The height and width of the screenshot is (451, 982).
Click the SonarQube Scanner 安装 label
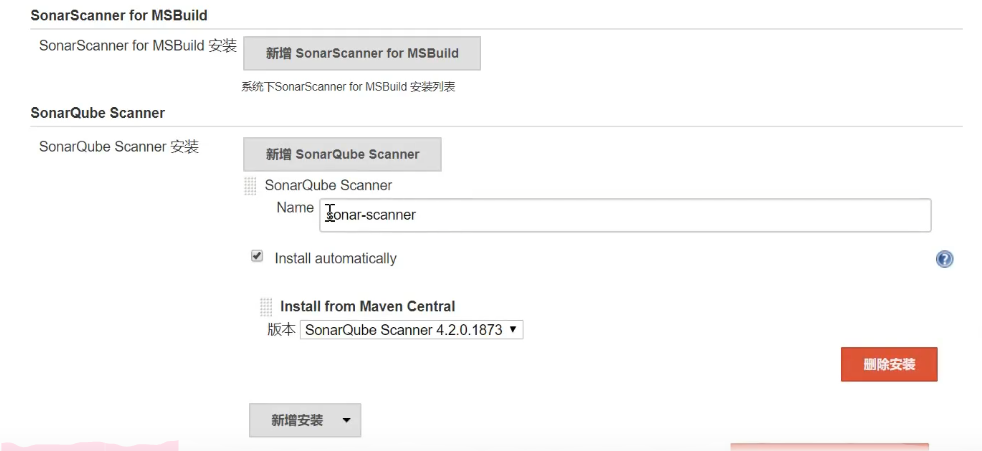click(119, 147)
